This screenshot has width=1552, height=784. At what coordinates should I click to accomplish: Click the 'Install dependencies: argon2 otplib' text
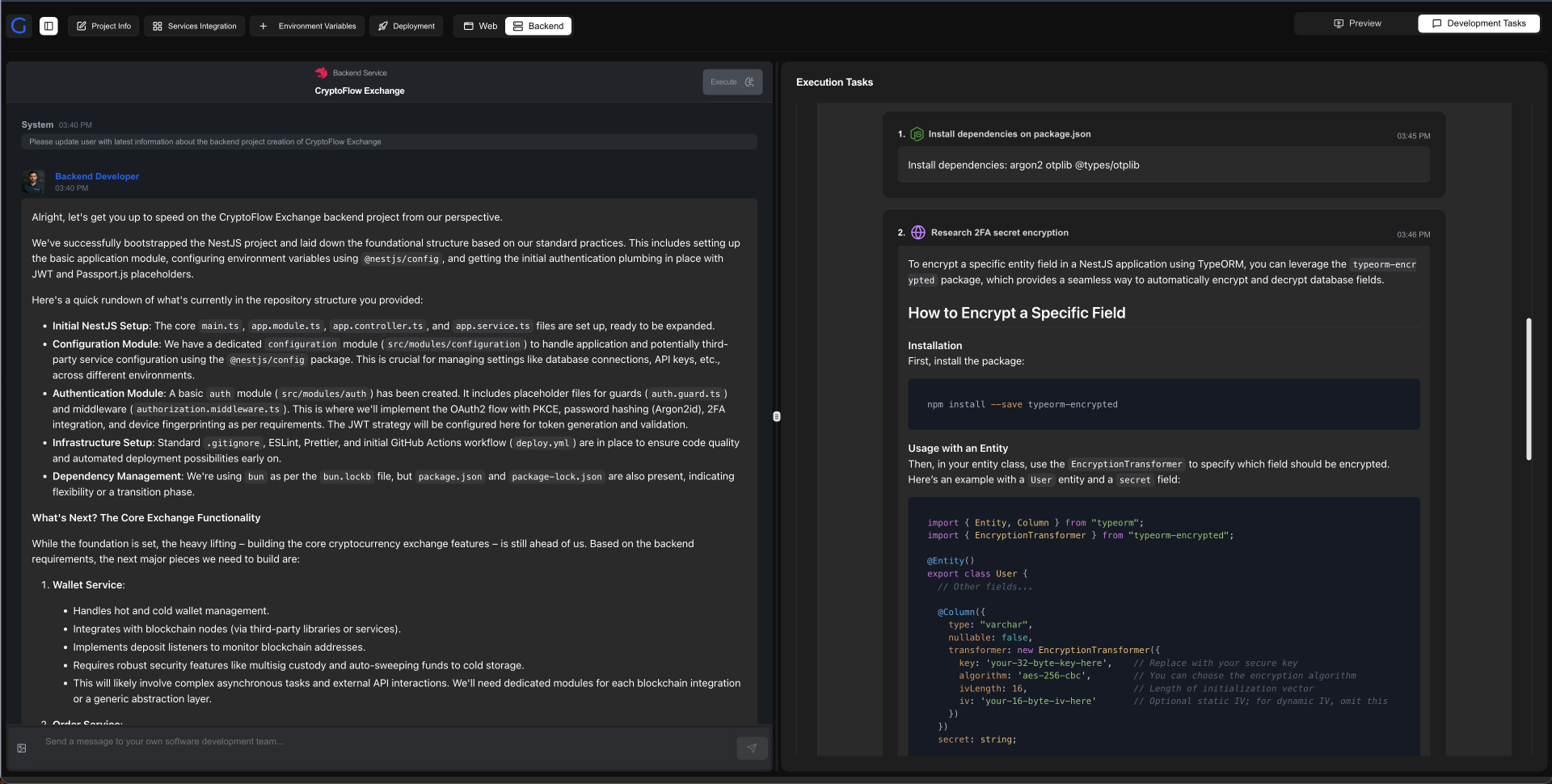tap(1023, 165)
